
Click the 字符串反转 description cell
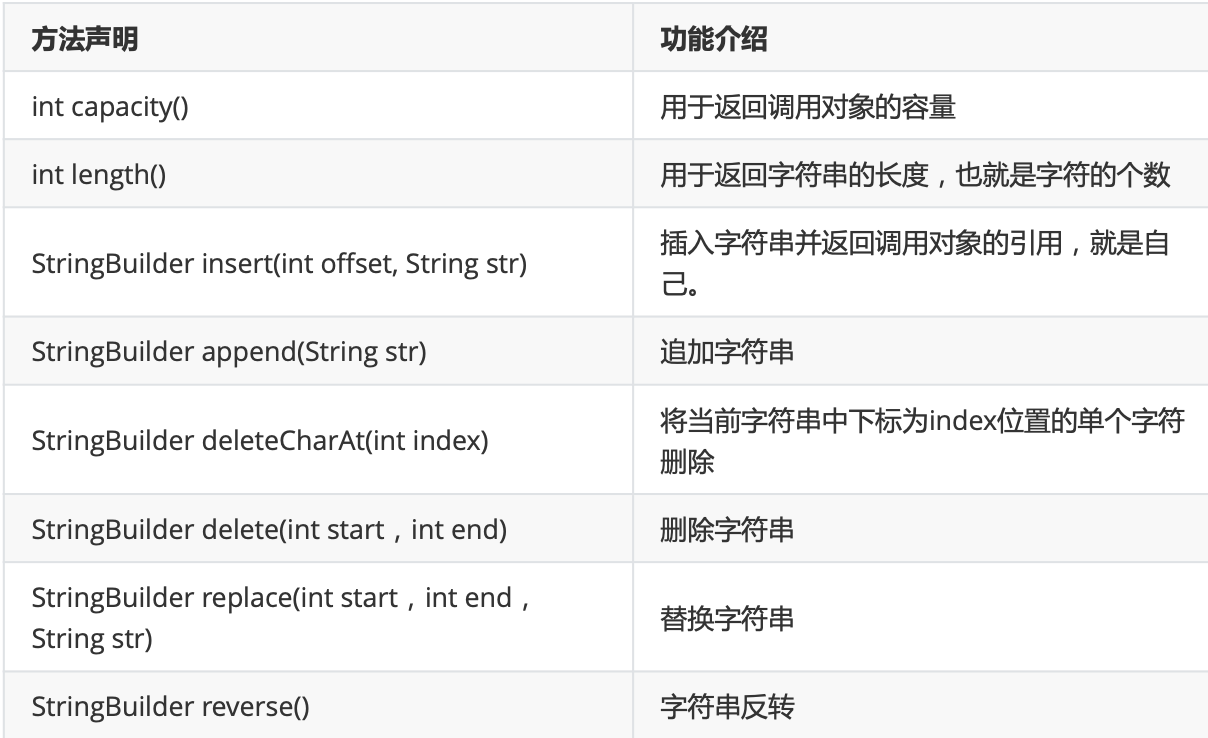[727, 707]
